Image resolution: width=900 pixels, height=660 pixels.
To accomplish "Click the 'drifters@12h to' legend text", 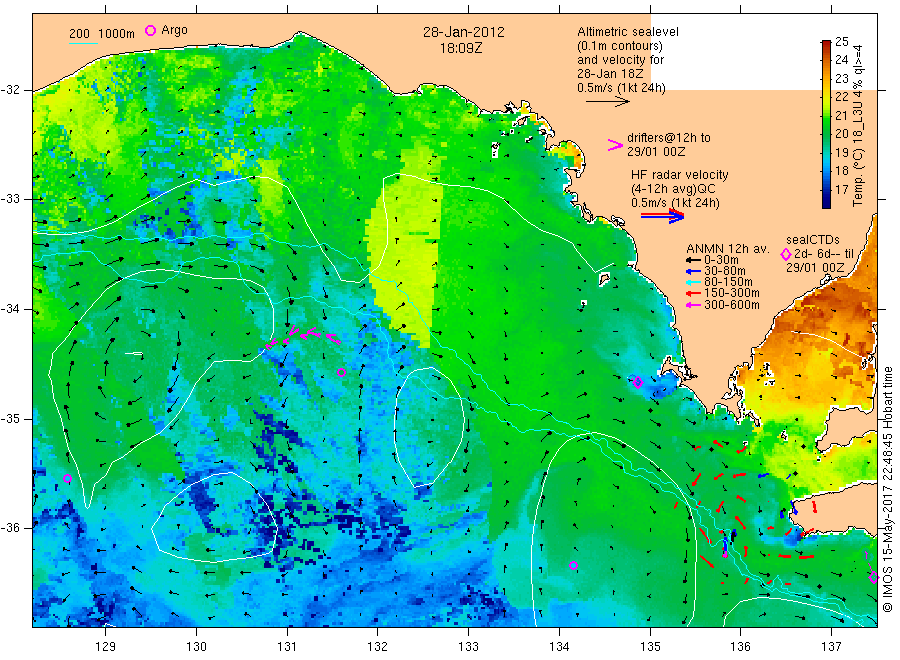I will coord(669,138).
